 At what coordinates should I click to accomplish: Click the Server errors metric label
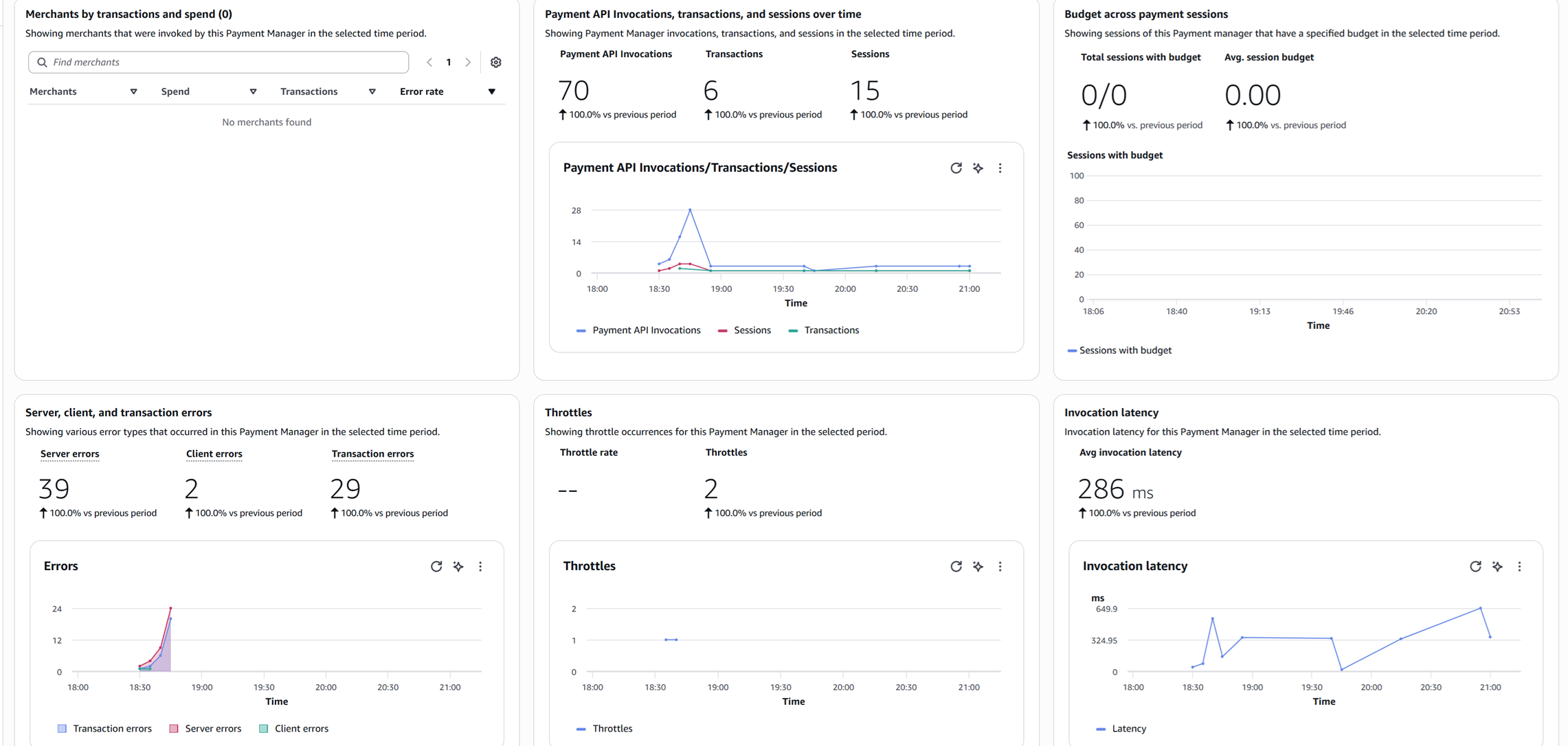(x=69, y=454)
